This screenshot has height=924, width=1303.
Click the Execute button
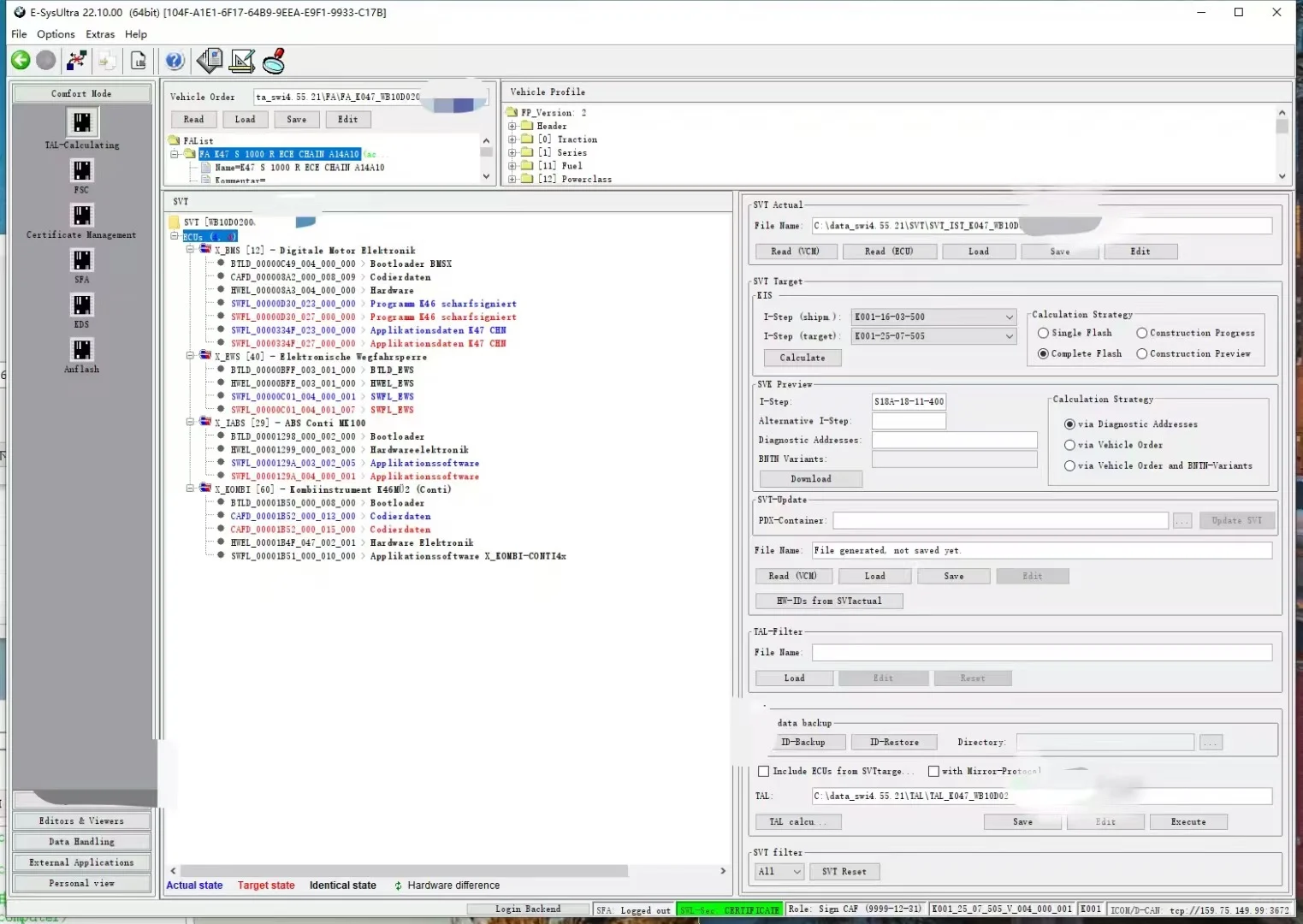click(x=1188, y=822)
